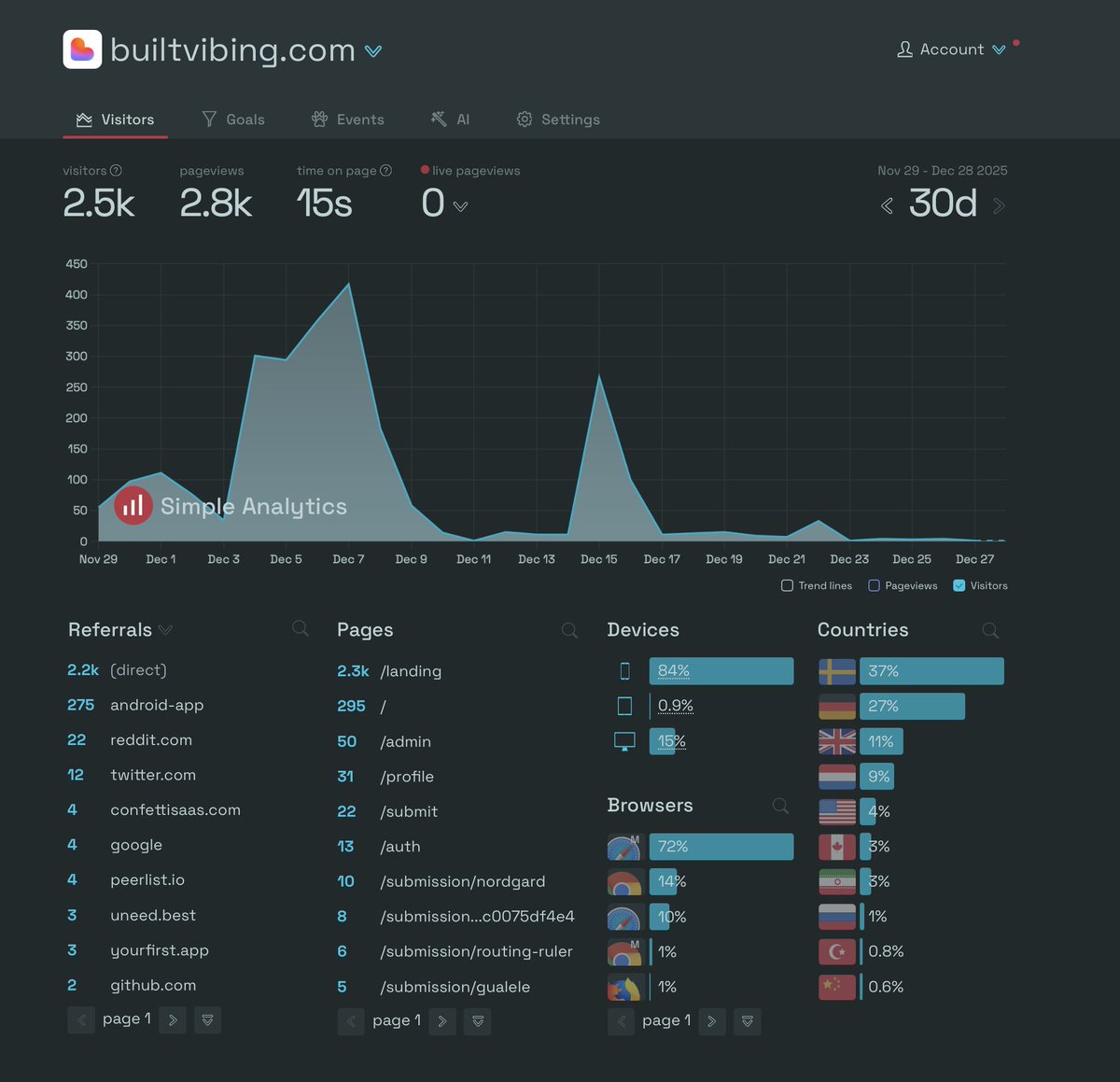Click the Firefox browser icon at 1%
This screenshot has width=1120, height=1082.
[x=624, y=987]
